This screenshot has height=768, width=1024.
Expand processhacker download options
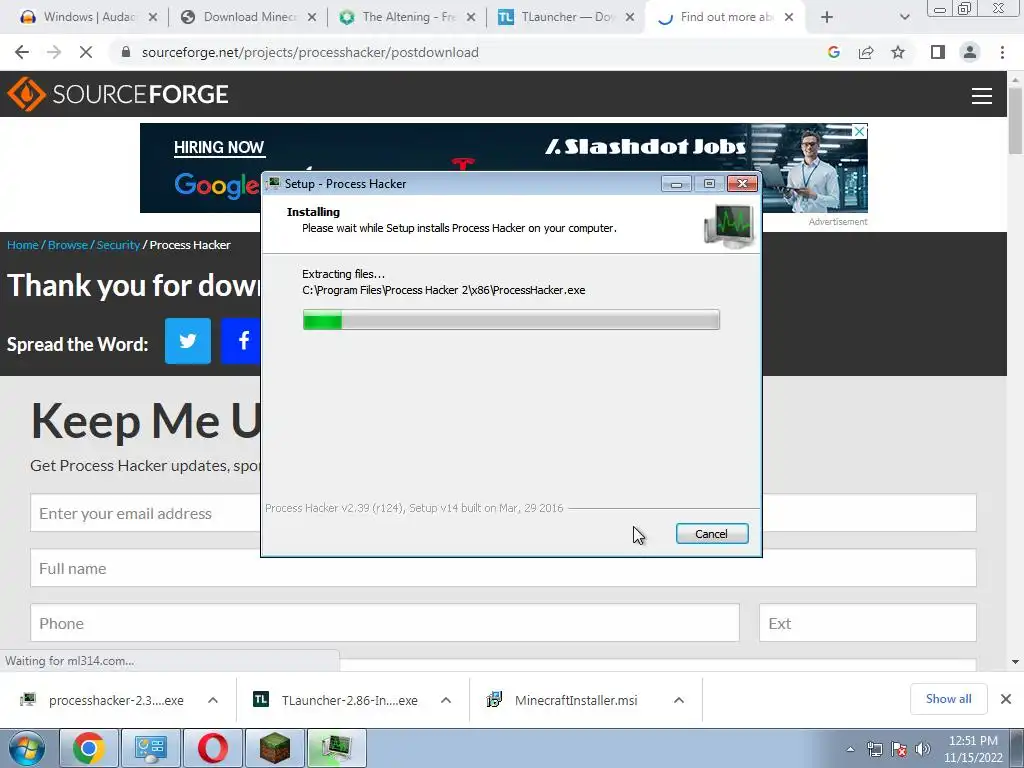[x=213, y=700]
